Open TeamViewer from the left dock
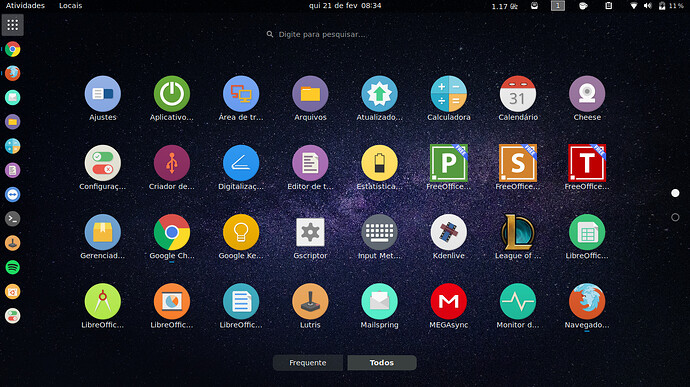The image size is (690, 387). click(x=12, y=195)
